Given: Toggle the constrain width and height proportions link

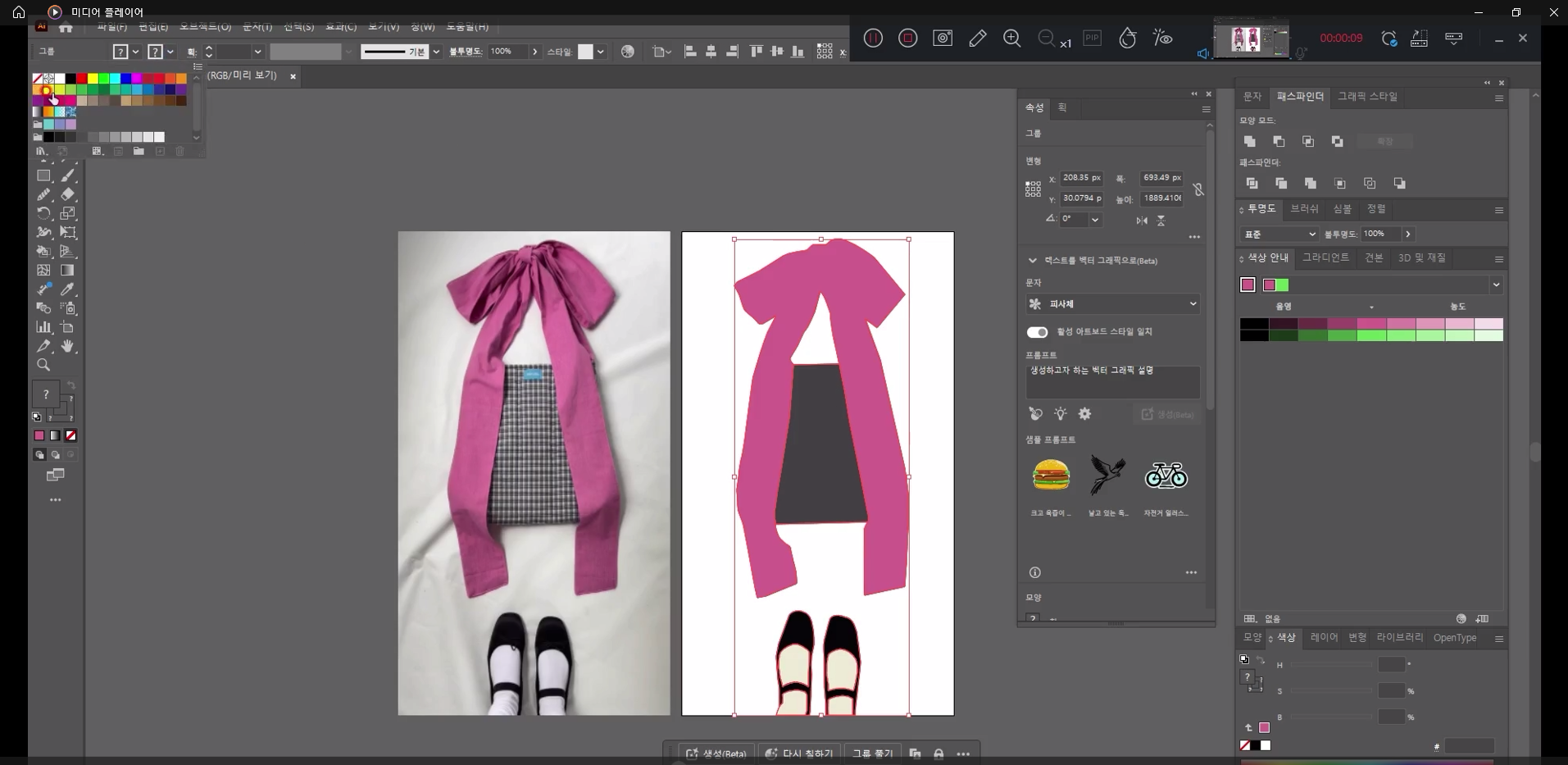Looking at the screenshot, I should [1198, 189].
